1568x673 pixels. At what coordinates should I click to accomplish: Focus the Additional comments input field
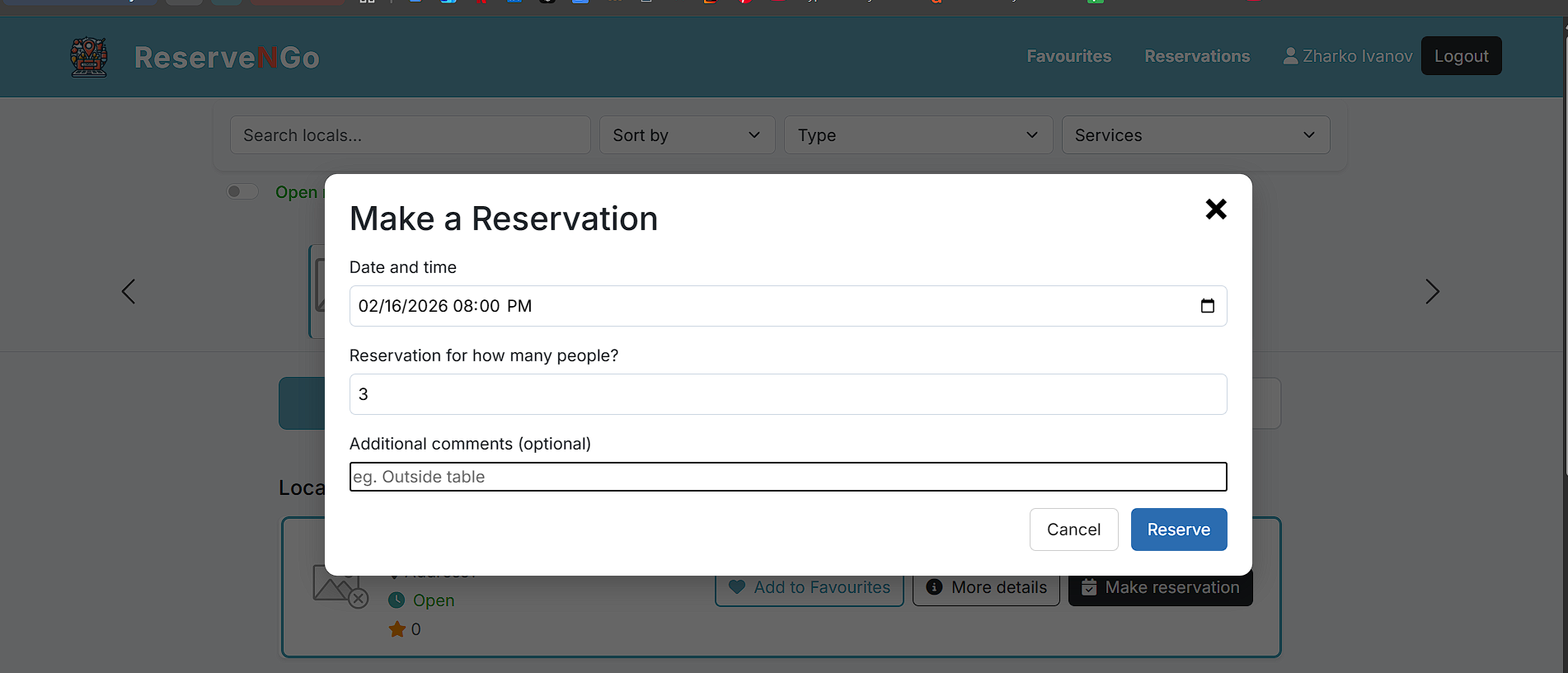click(x=787, y=477)
